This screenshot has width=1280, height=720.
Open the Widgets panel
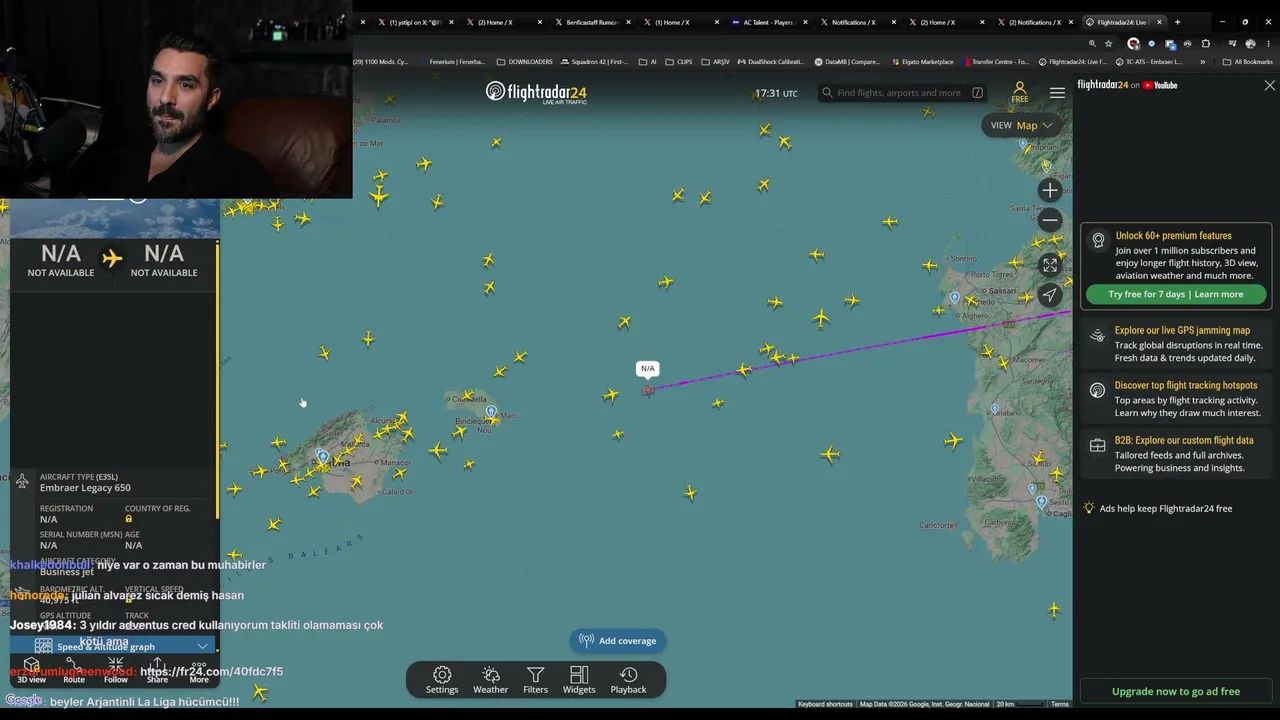point(579,680)
